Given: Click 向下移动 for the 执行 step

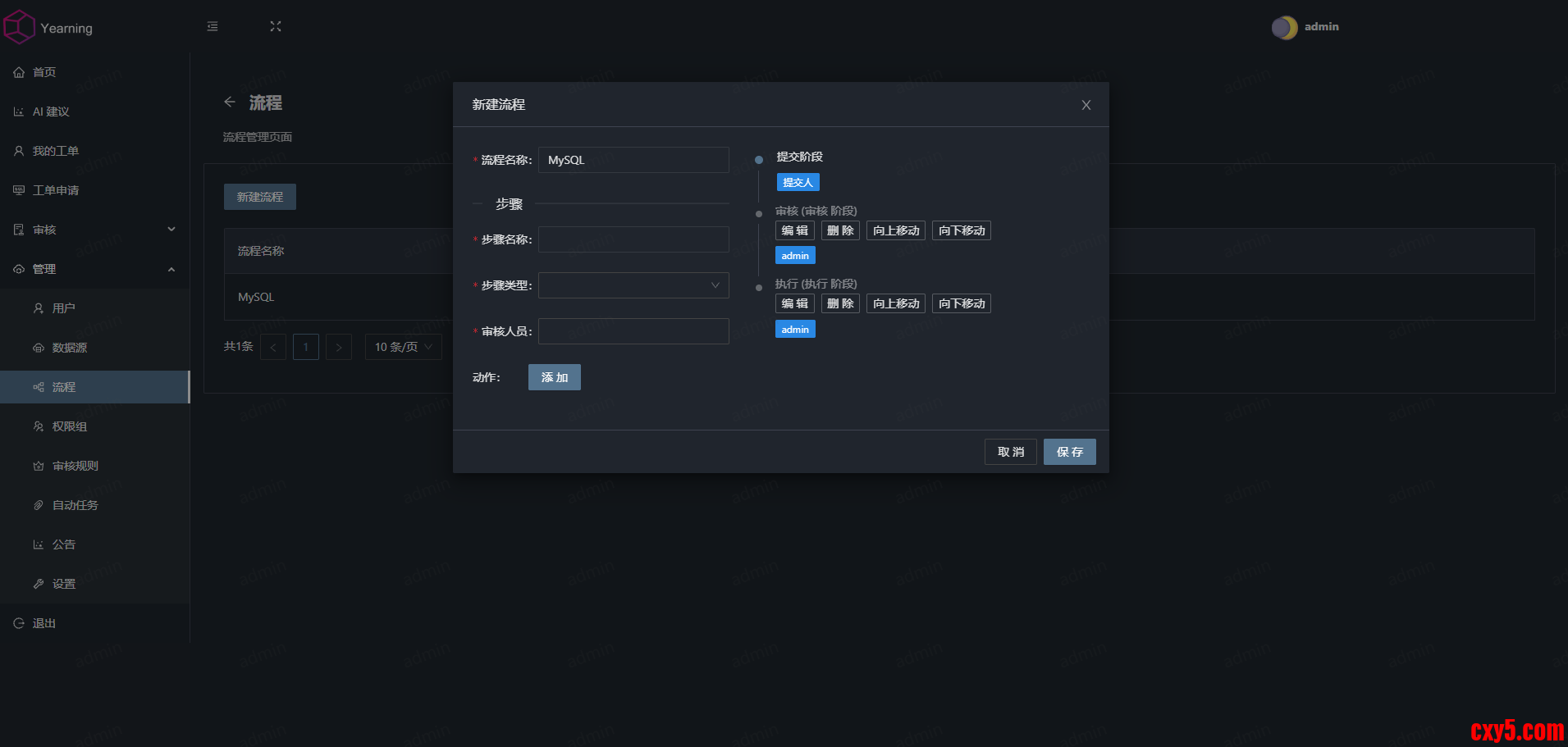Looking at the screenshot, I should (962, 303).
